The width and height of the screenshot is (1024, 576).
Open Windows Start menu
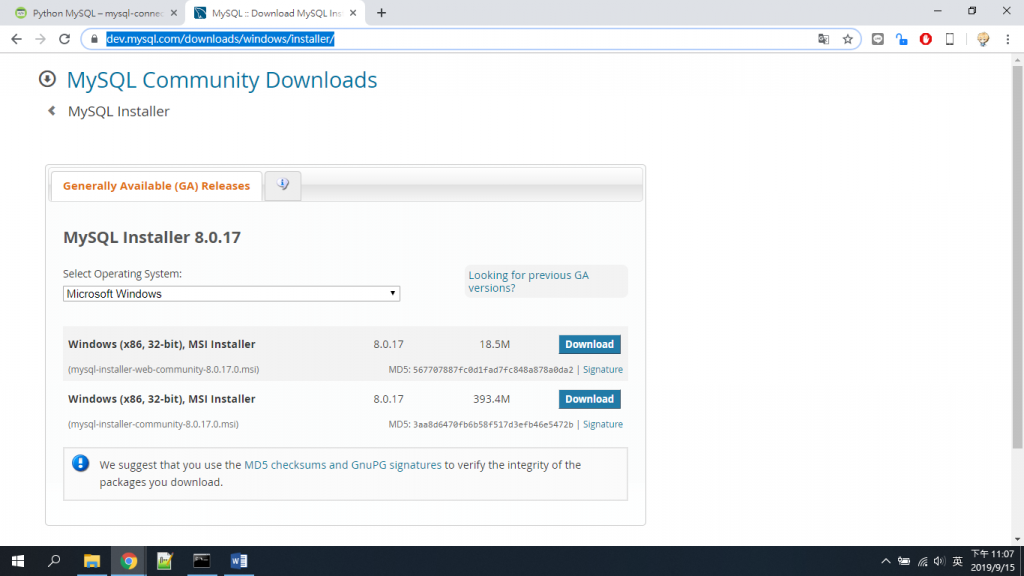[18, 561]
